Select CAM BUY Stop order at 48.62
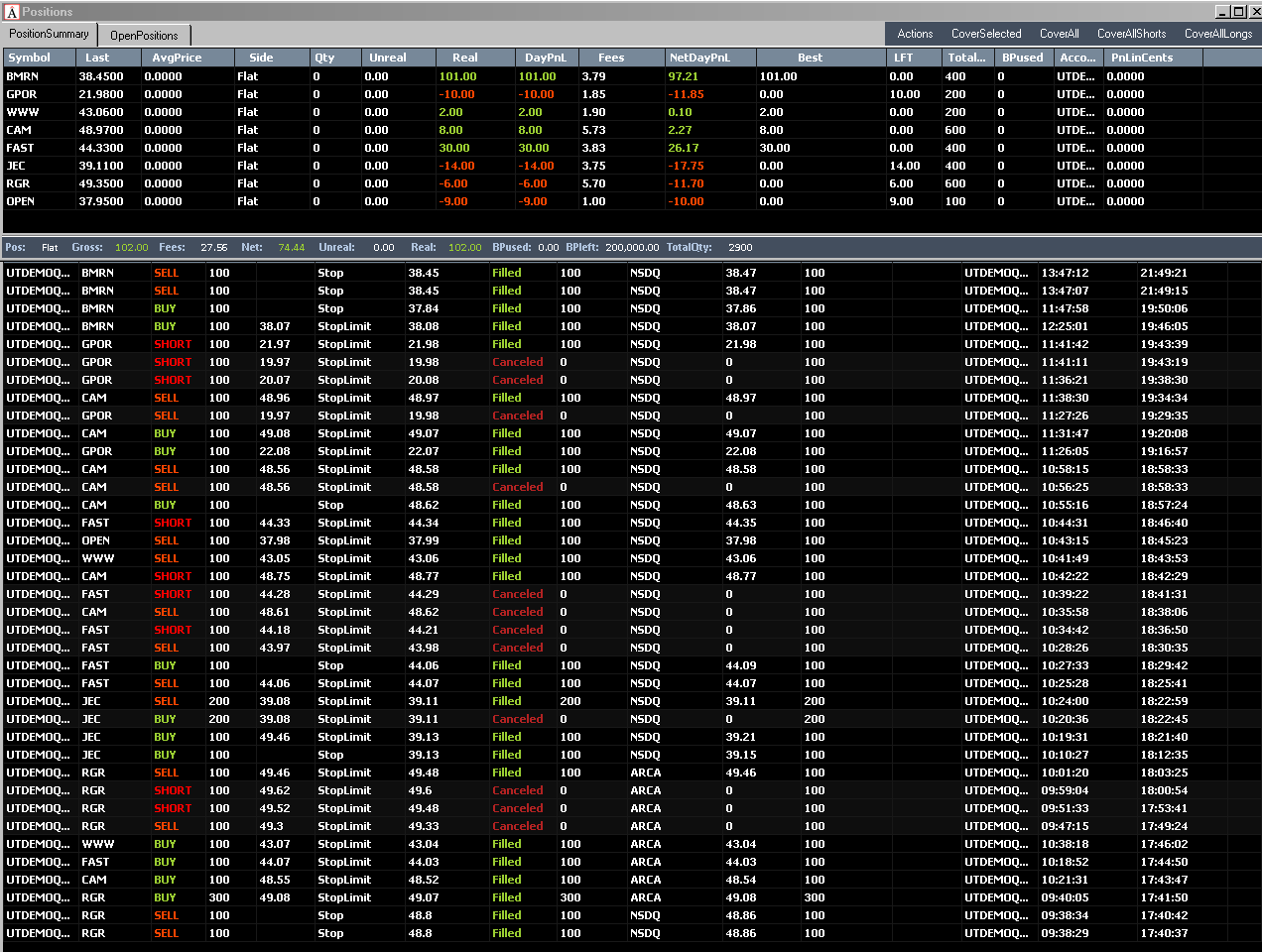The image size is (1262, 952). tap(631, 505)
